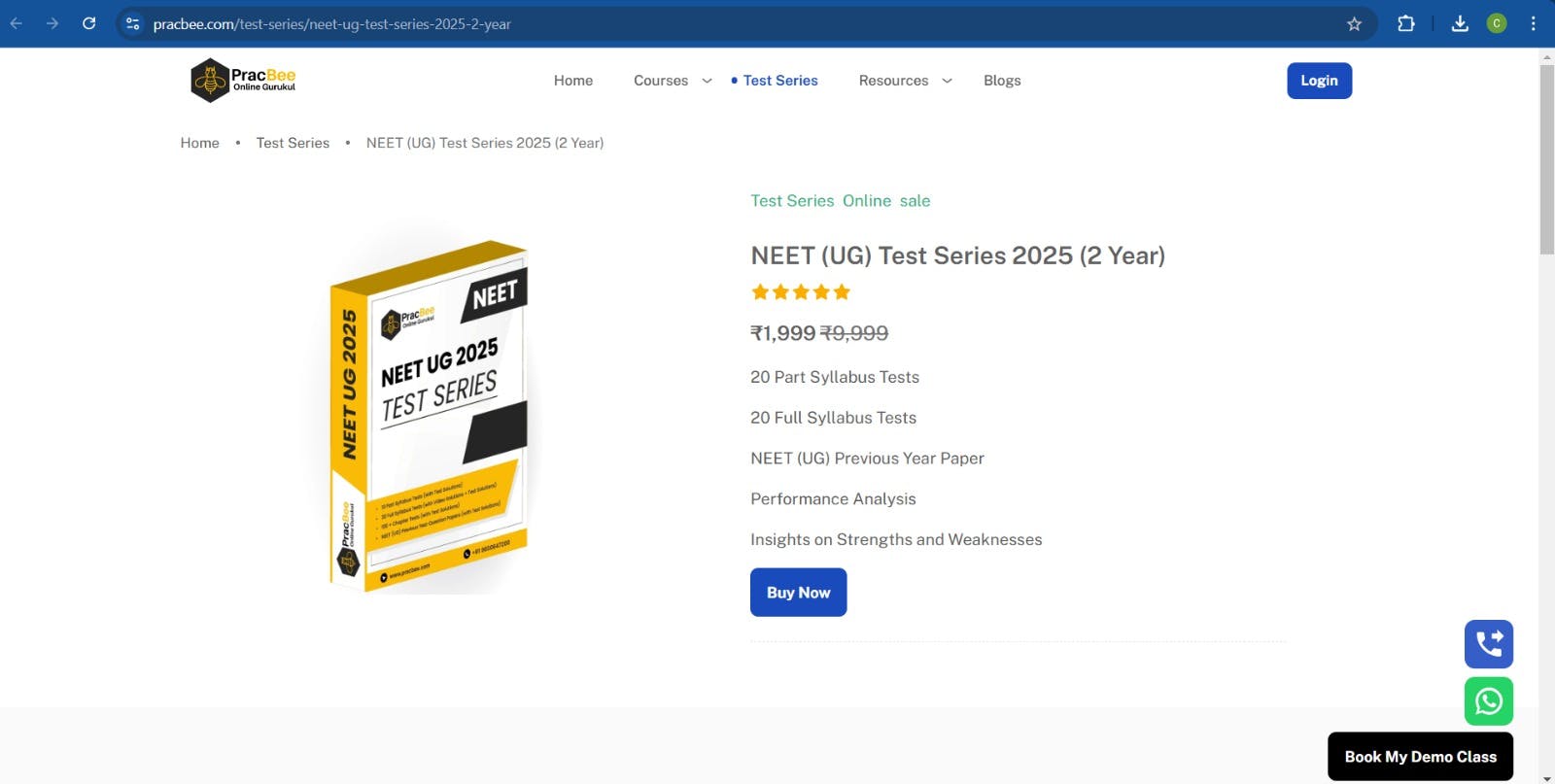Open the Blogs nav menu item

1002,81
